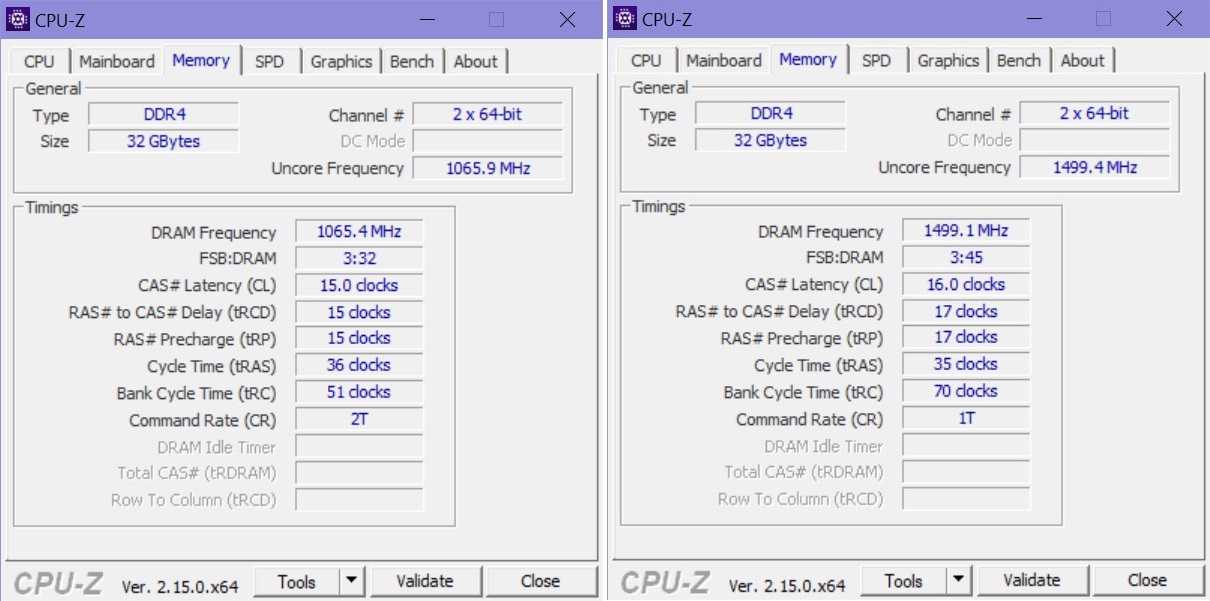Switch to SPD tab in left window

(269, 61)
